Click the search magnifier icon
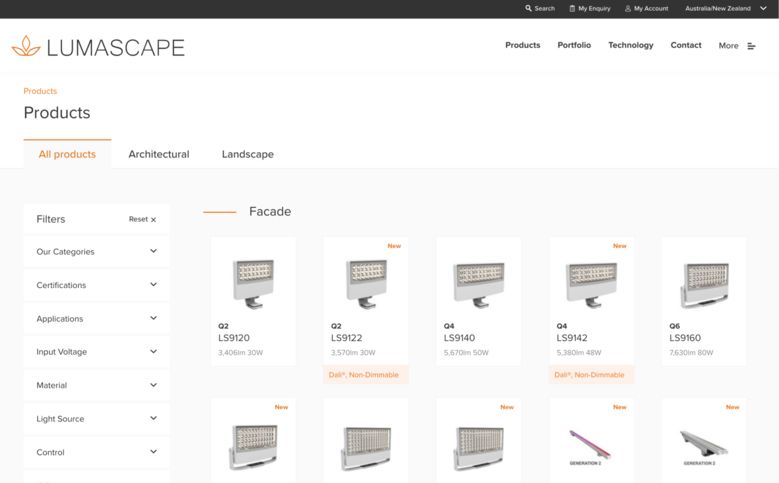The height and width of the screenshot is (483, 779). click(x=528, y=8)
